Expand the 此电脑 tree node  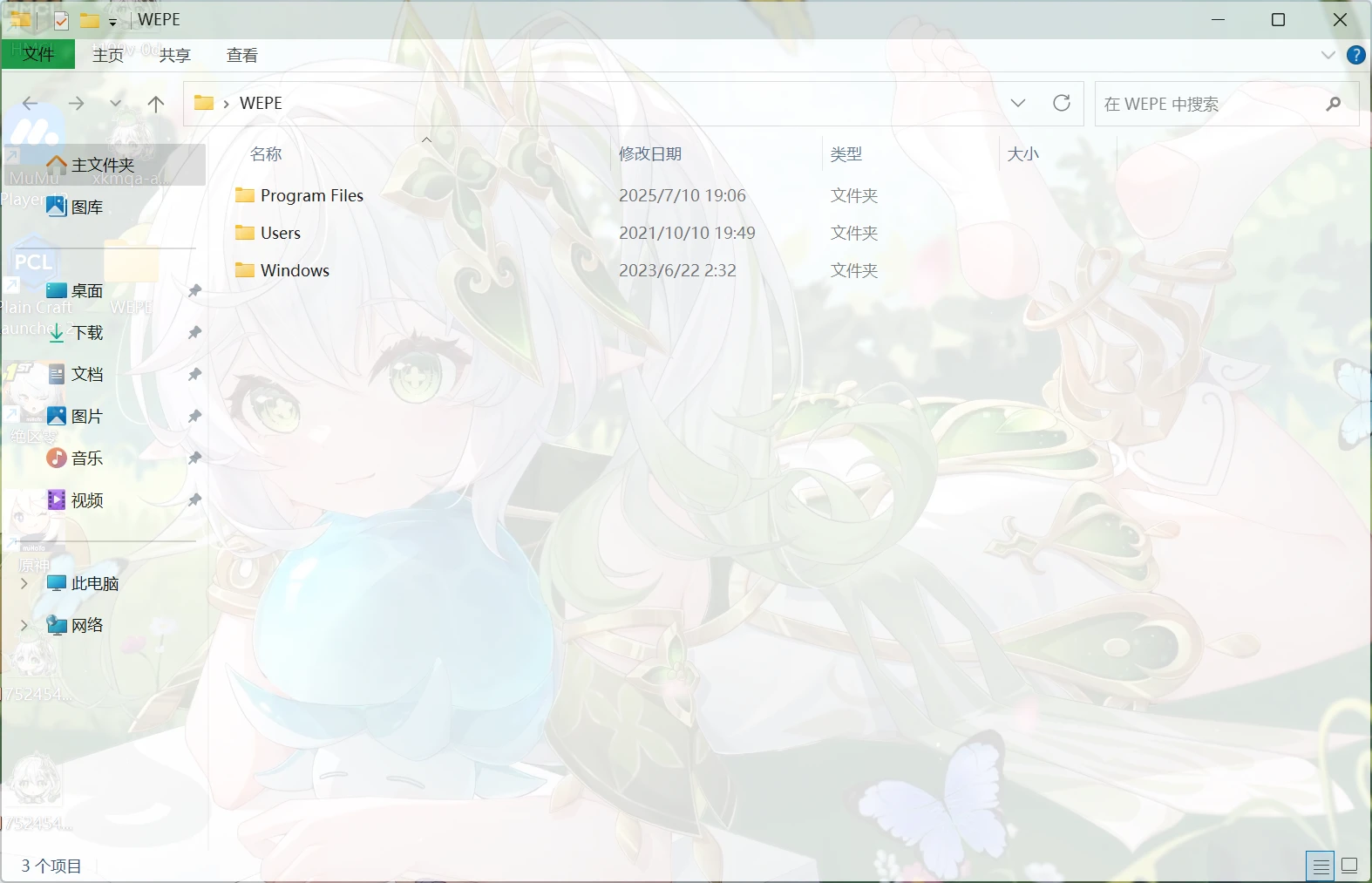pos(24,583)
